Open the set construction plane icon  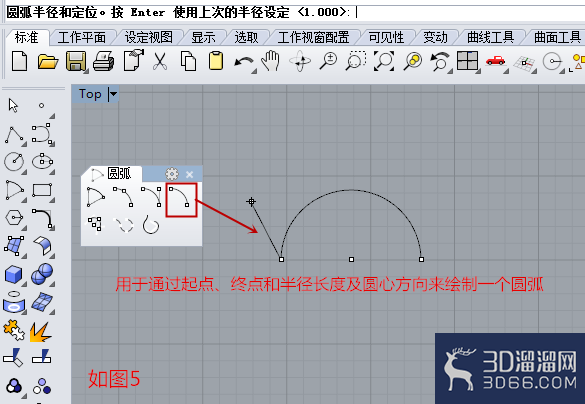click(524, 63)
